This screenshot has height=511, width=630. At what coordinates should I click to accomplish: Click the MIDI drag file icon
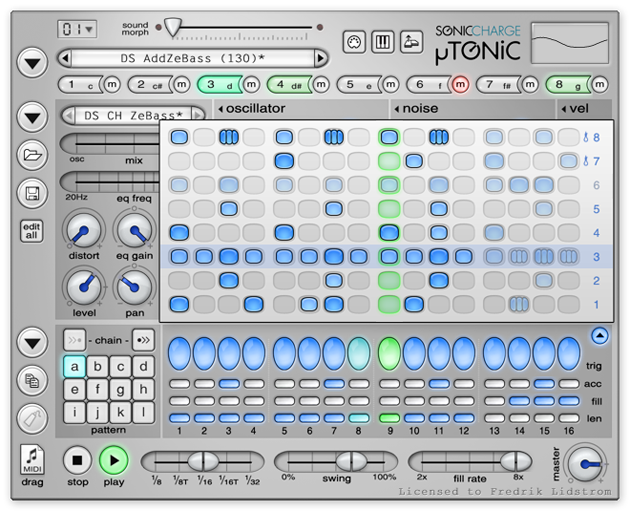[32, 459]
